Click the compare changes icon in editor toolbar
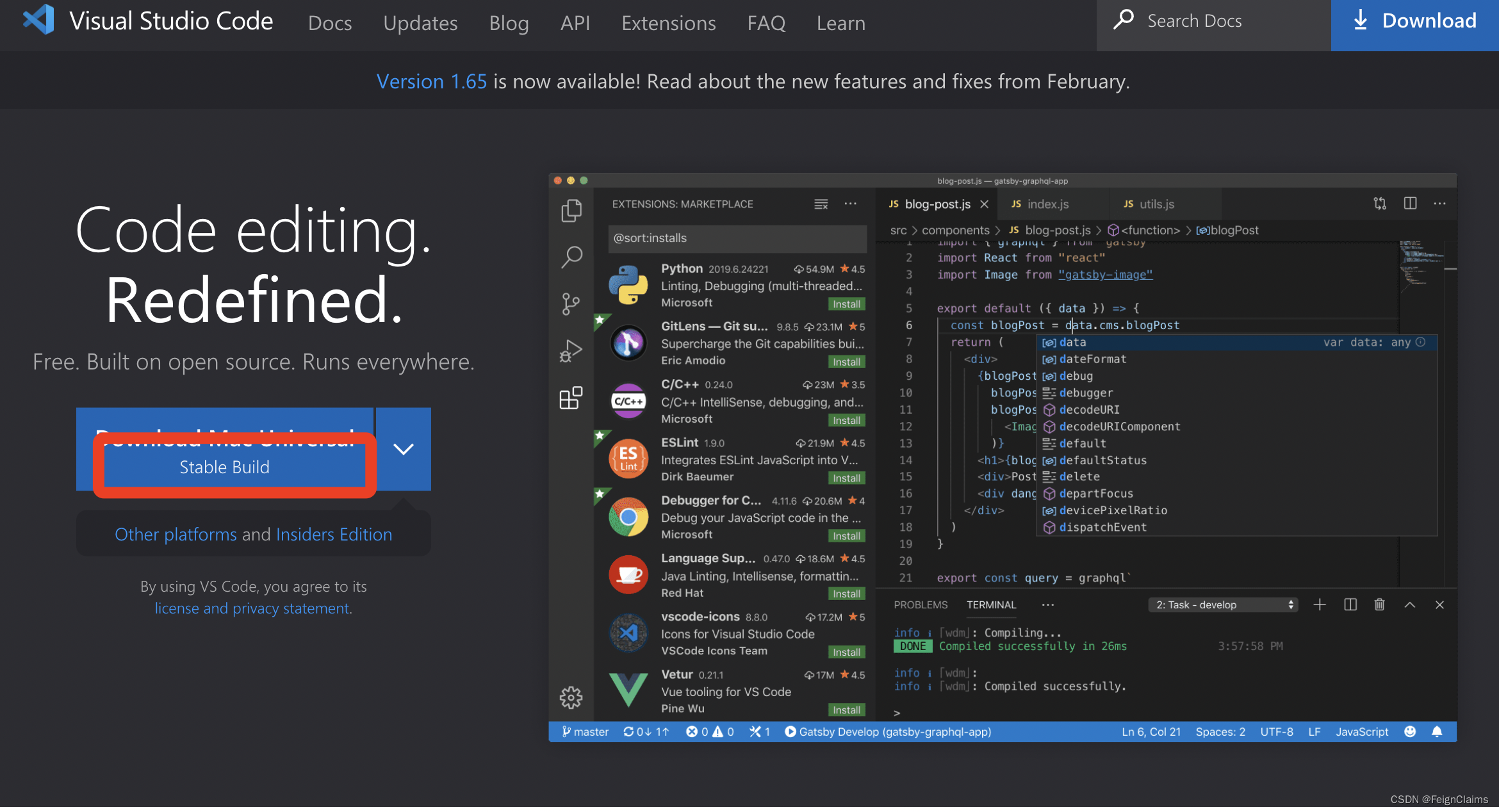 click(x=1380, y=204)
